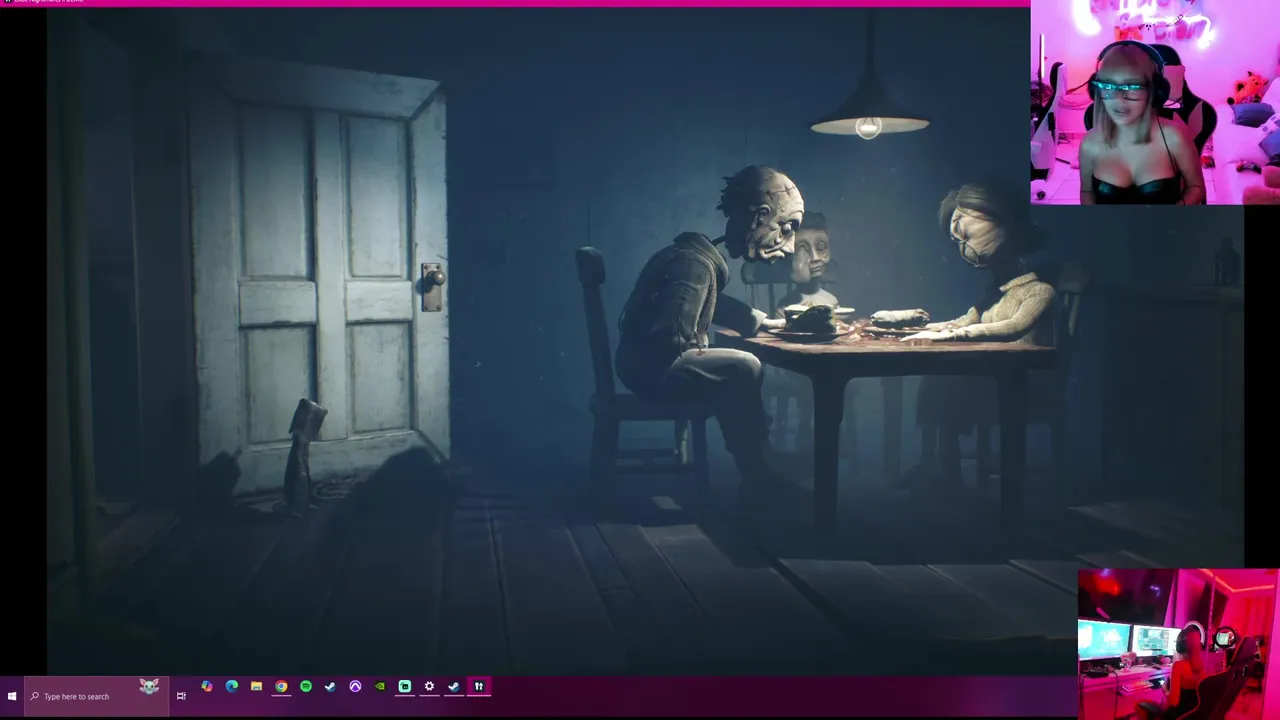The height and width of the screenshot is (720, 1280).
Task: Switch to the second Steam taskbar icon
Action: coord(454,686)
